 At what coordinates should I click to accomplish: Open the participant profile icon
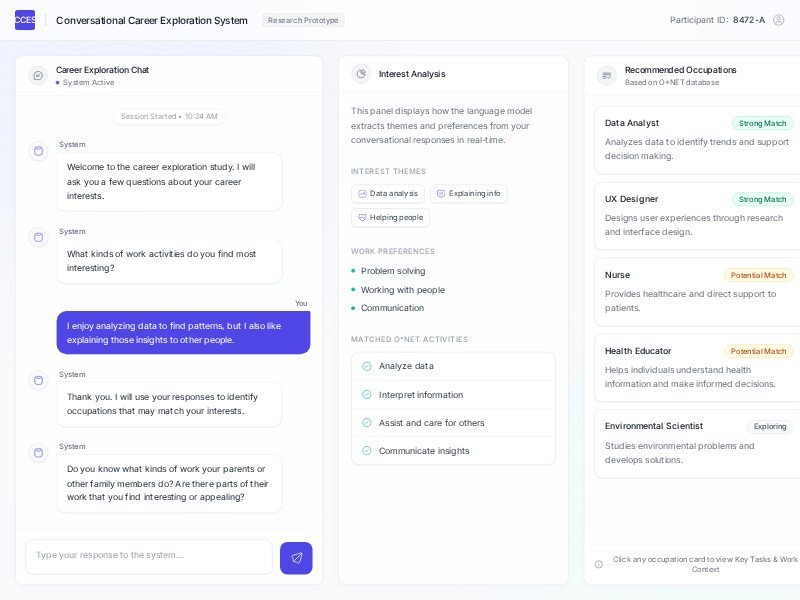(x=779, y=20)
